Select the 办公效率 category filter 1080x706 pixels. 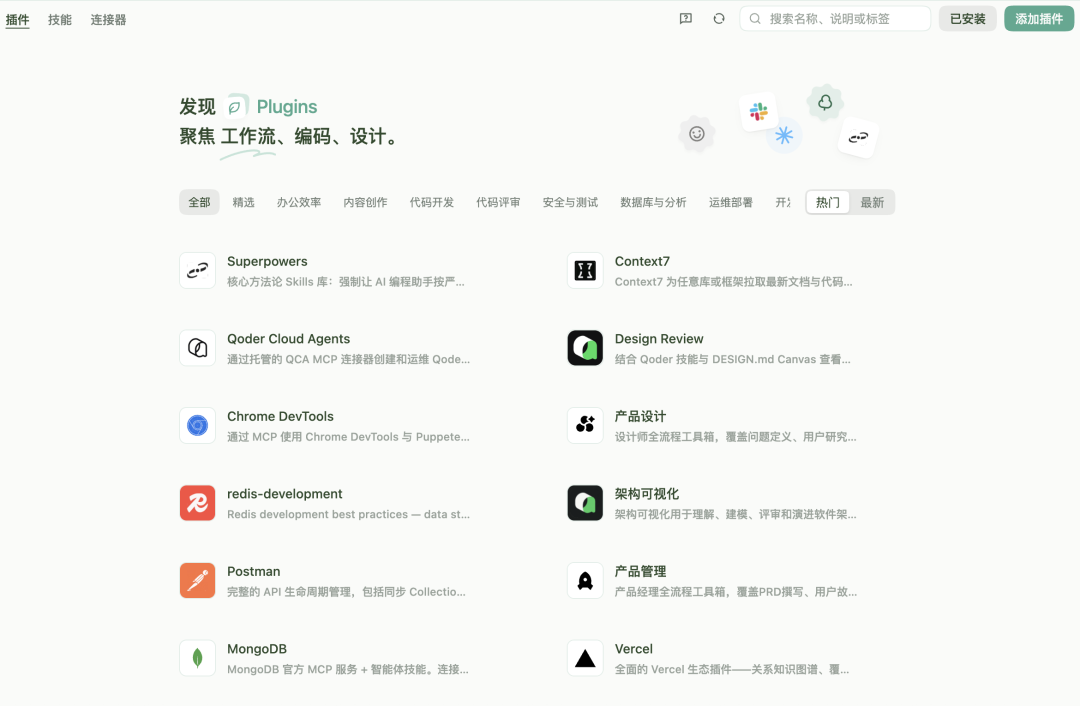click(x=299, y=203)
